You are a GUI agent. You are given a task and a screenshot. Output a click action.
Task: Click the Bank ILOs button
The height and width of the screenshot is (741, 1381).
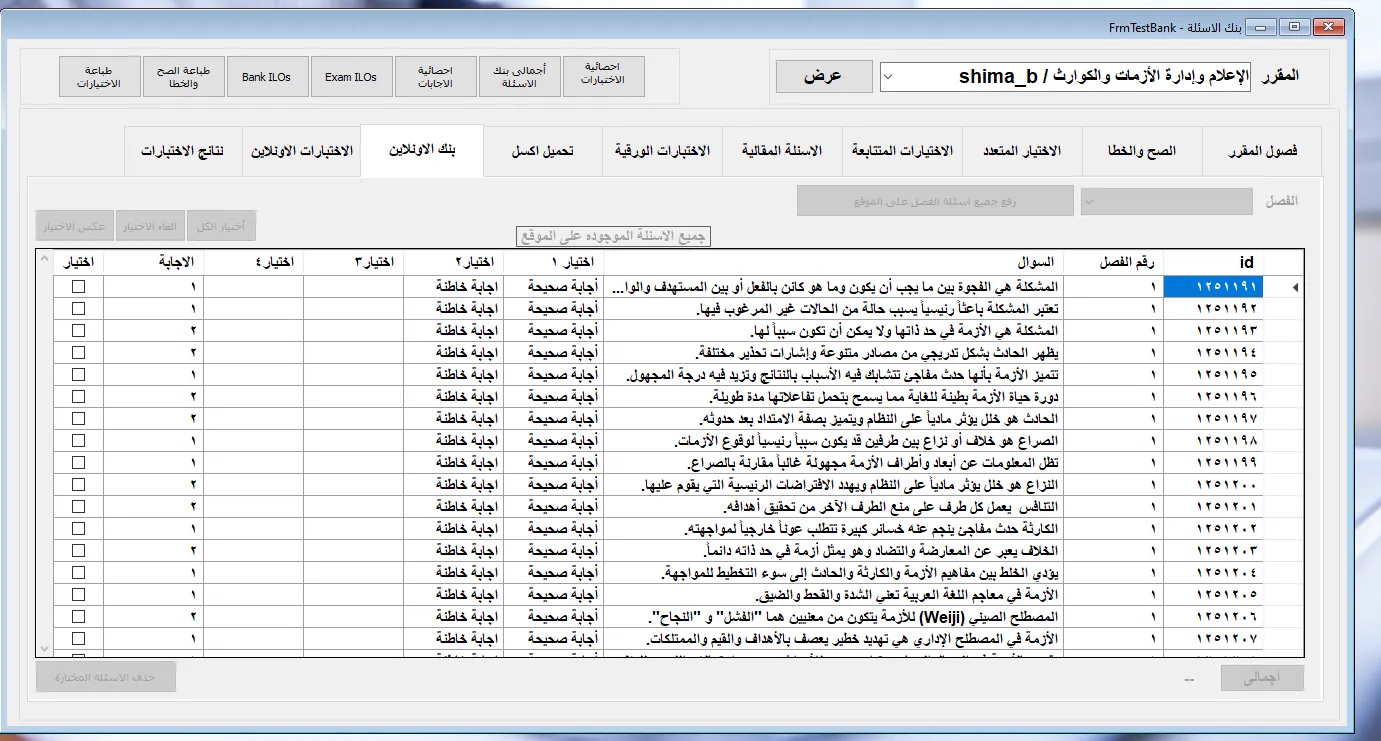(x=267, y=76)
